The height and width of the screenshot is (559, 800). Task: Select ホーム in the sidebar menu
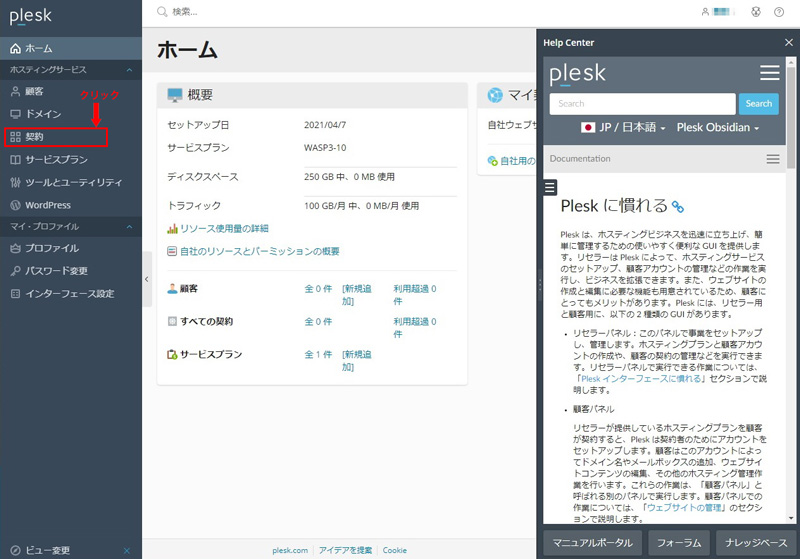point(39,48)
